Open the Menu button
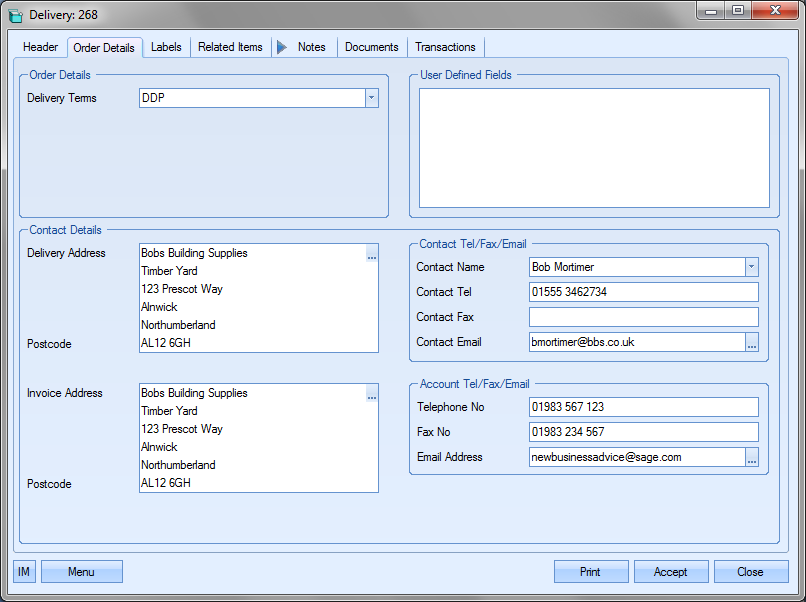This screenshot has width=806, height=602. coord(81,572)
